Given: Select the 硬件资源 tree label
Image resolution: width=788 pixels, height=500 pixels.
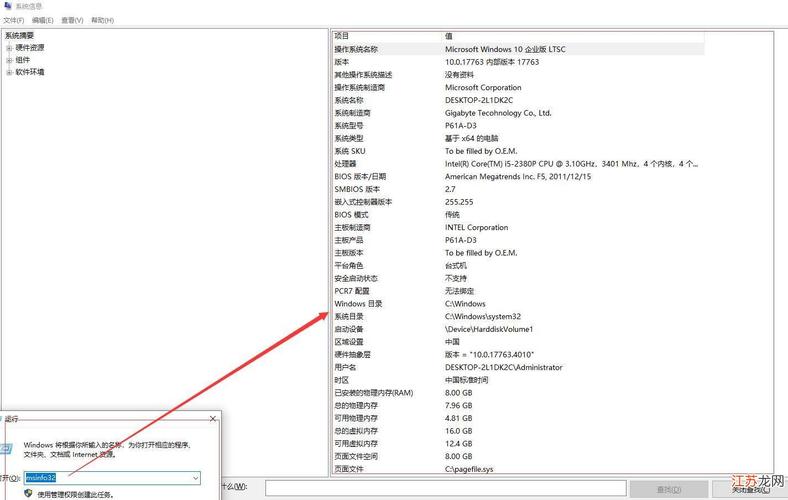Looking at the screenshot, I should tap(30, 48).
